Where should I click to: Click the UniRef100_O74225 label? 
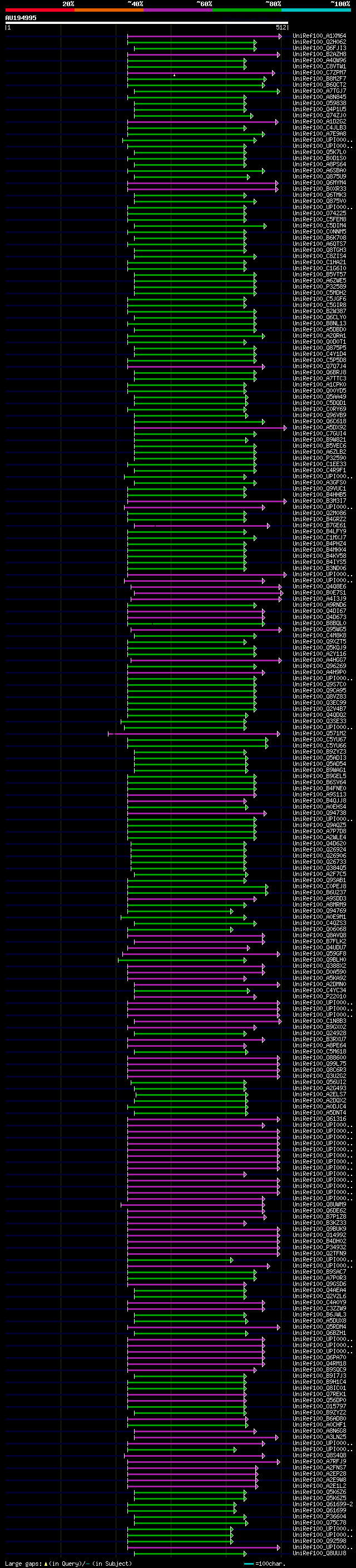(319, 213)
